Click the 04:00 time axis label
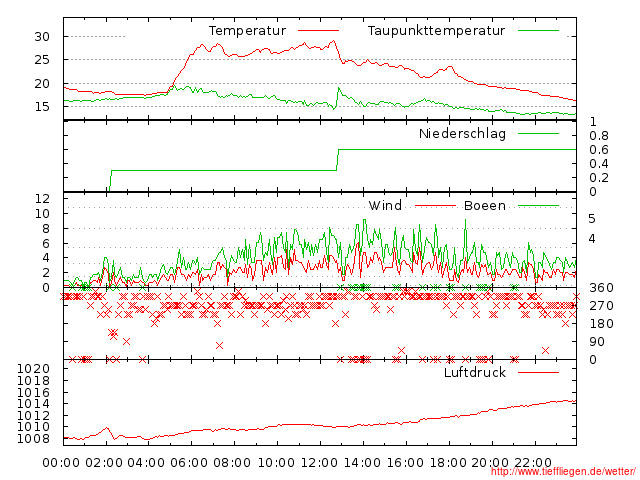Image resolution: width=640 pixels, height=480 pixels. coord(147,463)
